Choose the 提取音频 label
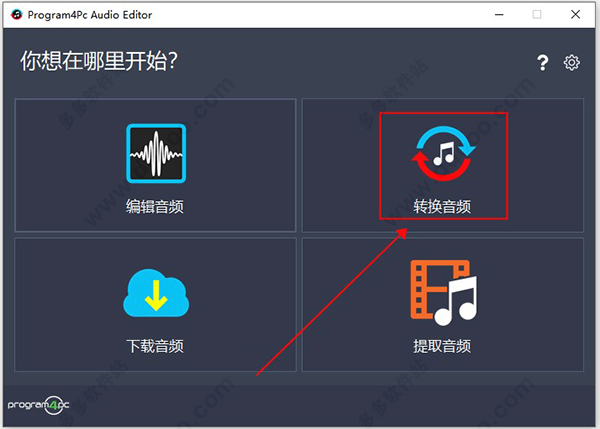The width and height of the screenshot is (600, 429). click(442, 346)
